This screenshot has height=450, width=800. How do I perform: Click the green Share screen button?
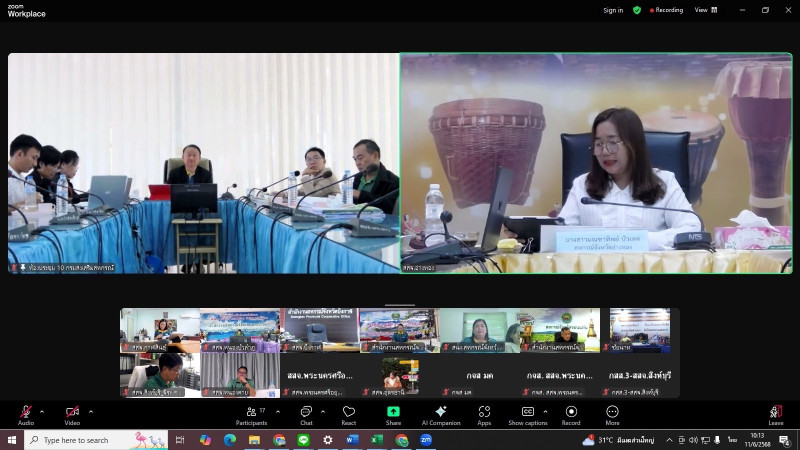(x=393, y=415)
